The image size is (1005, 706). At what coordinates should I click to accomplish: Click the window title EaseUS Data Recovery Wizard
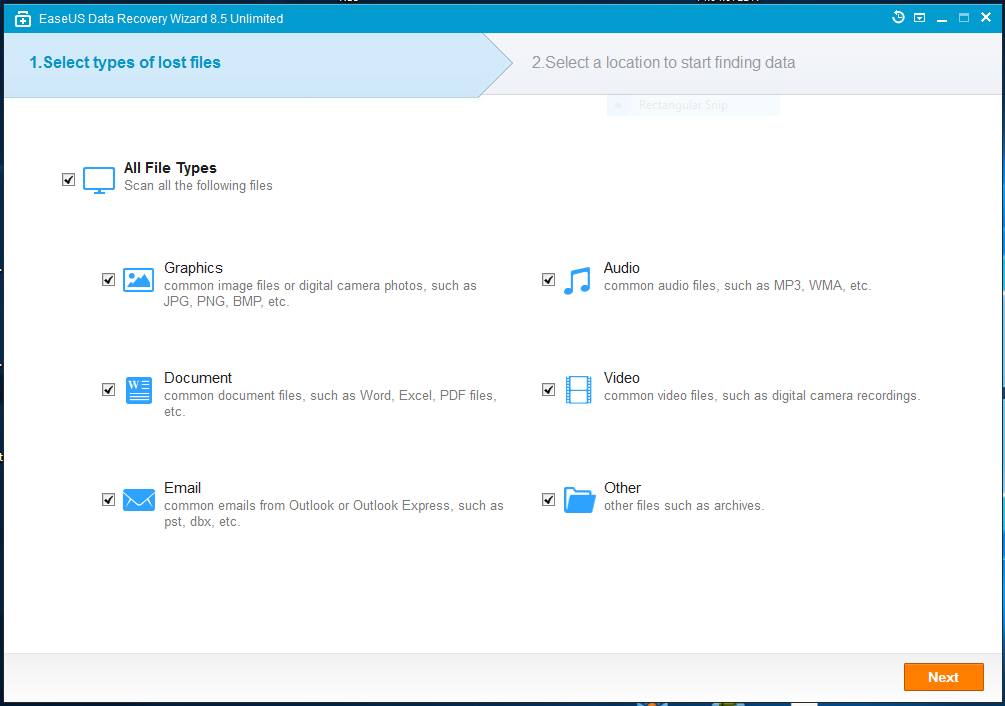[x=161, y=19]
